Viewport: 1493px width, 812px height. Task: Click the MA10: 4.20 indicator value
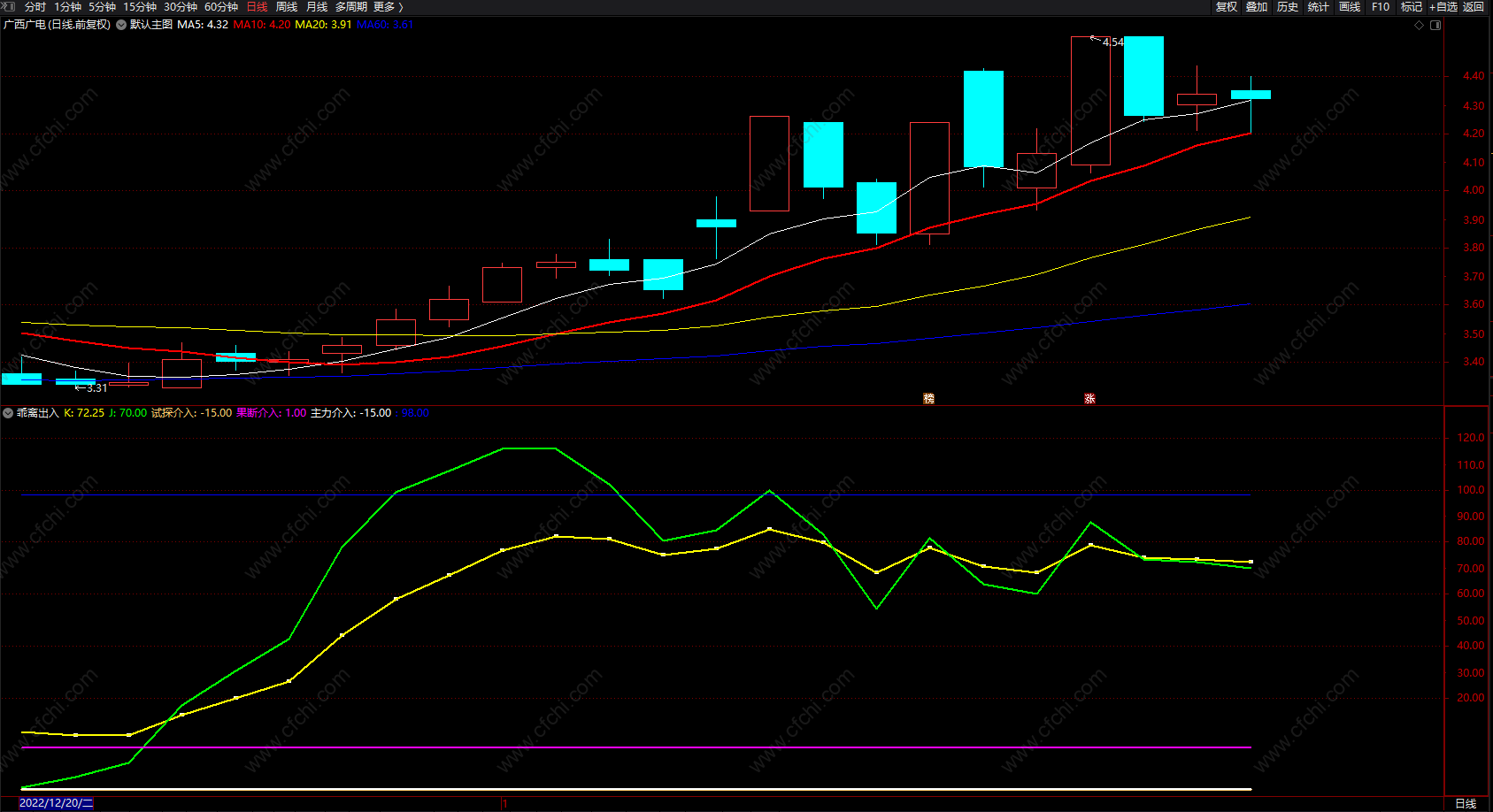click(x=262, y=25)
